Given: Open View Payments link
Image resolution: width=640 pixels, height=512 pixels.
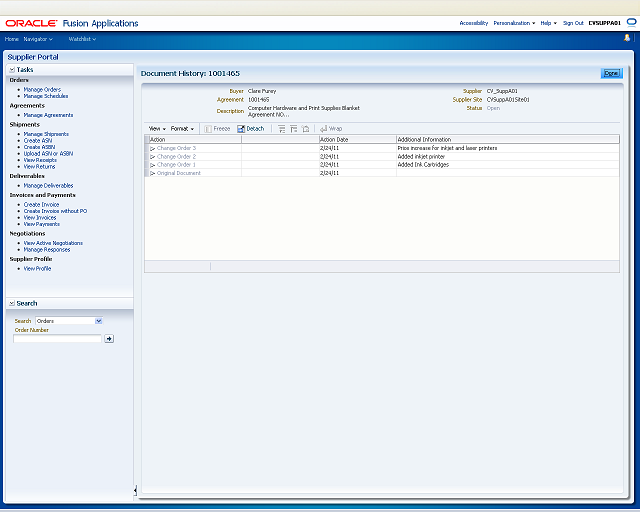Looking at the screenshot, I should [x=42, y=224].
